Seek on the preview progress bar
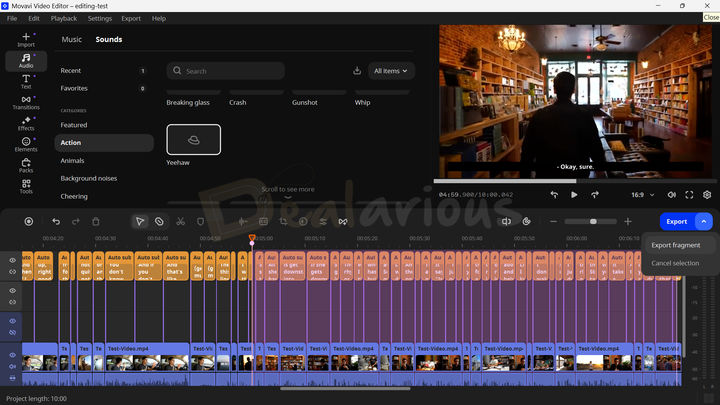The width and height of the screenshot is (720, 405). pyautogui.click(x=574, y=181)
